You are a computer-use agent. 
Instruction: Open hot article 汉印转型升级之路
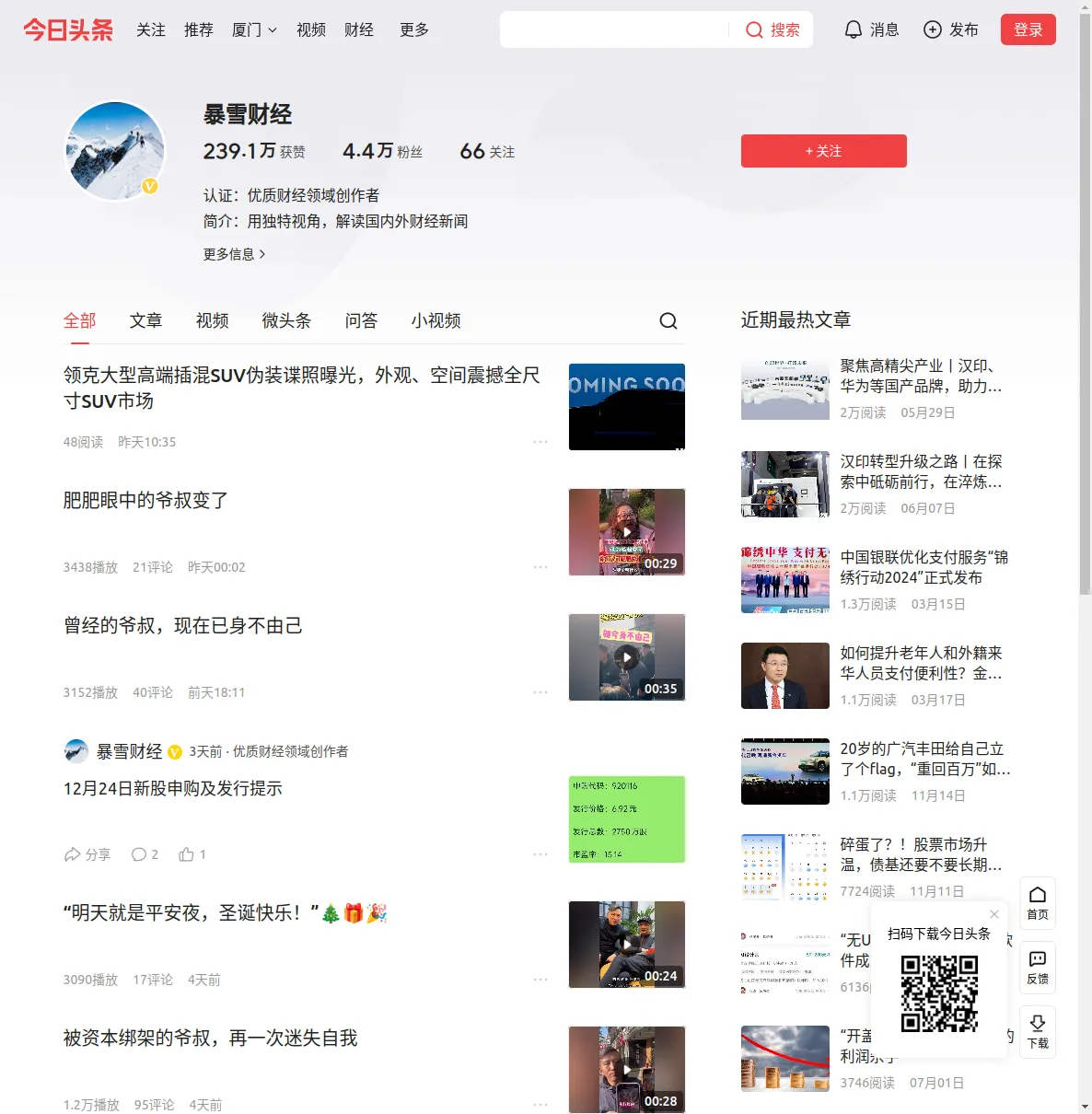click(922, 471)
